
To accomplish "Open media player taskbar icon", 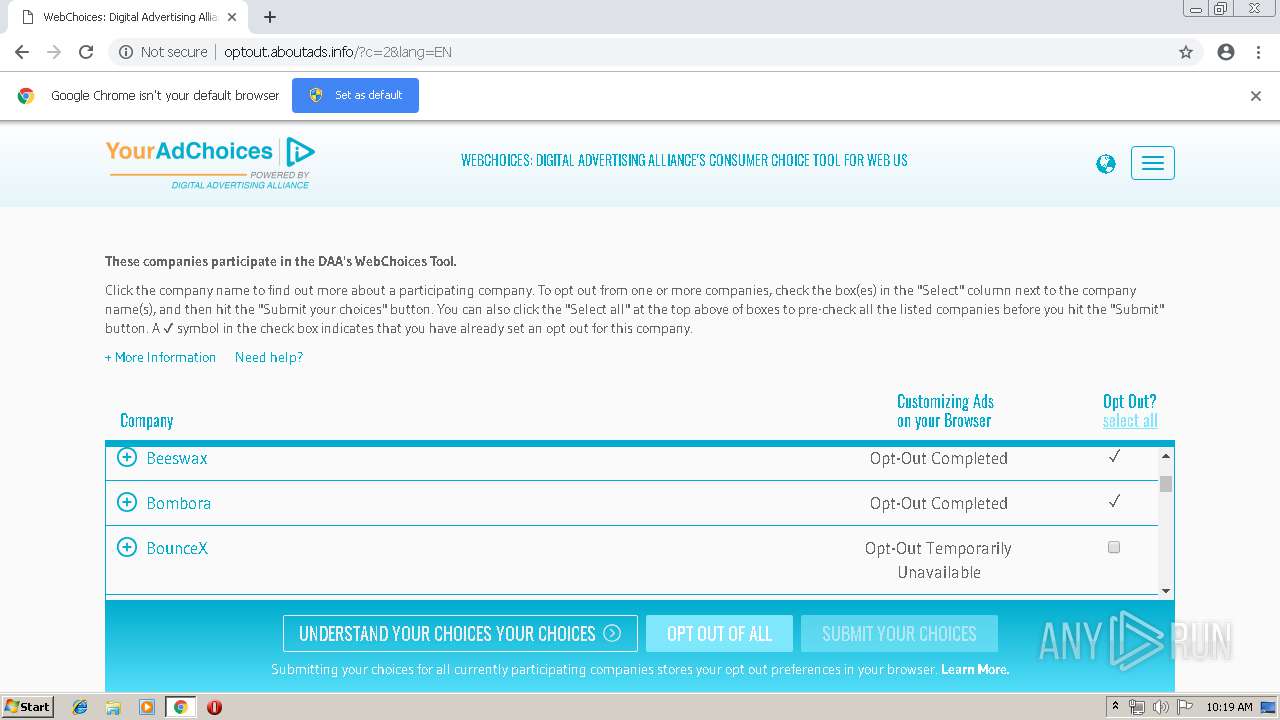I will click(147, 707).
